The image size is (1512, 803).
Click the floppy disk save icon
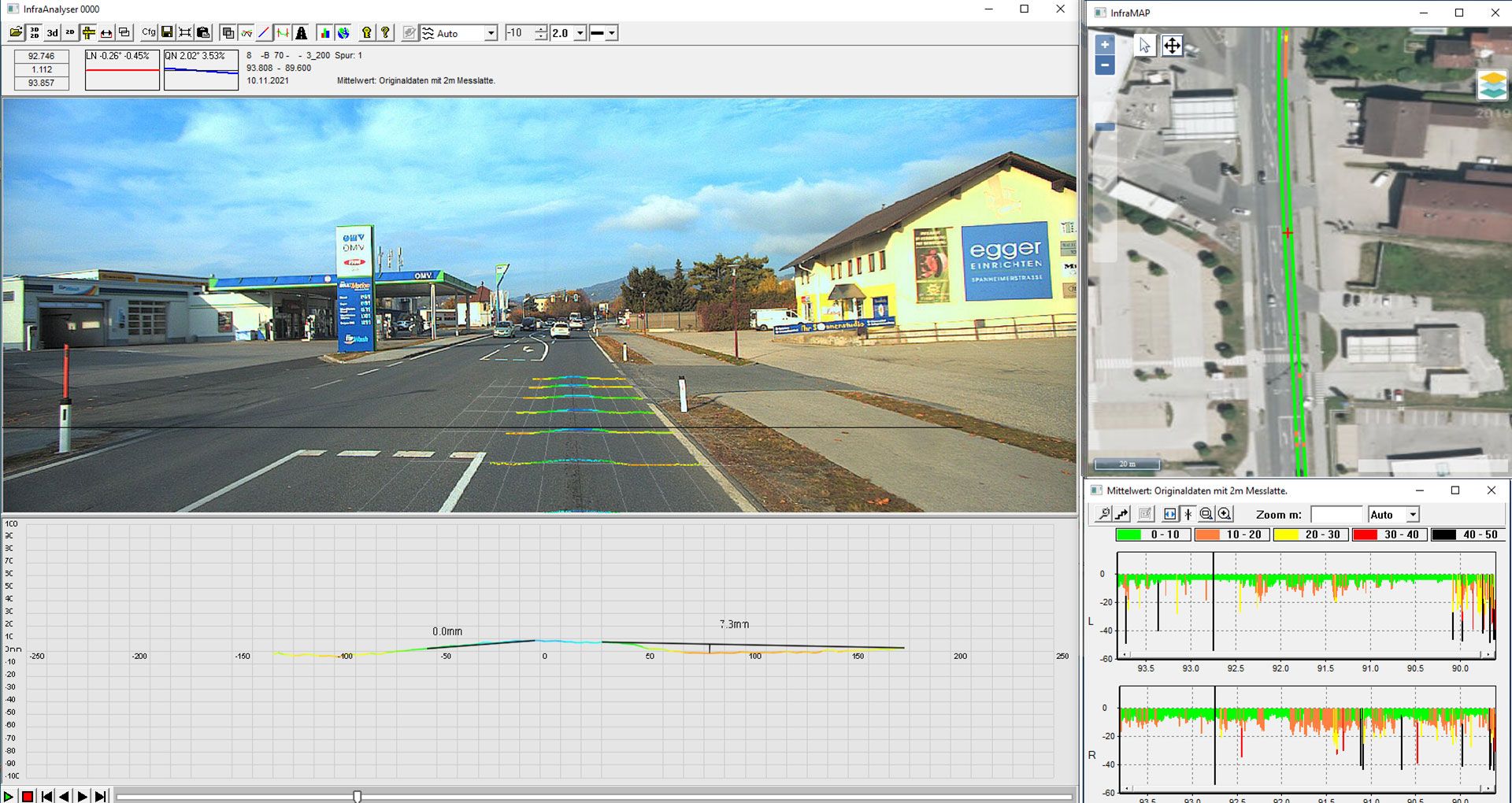tap(167, 33)
